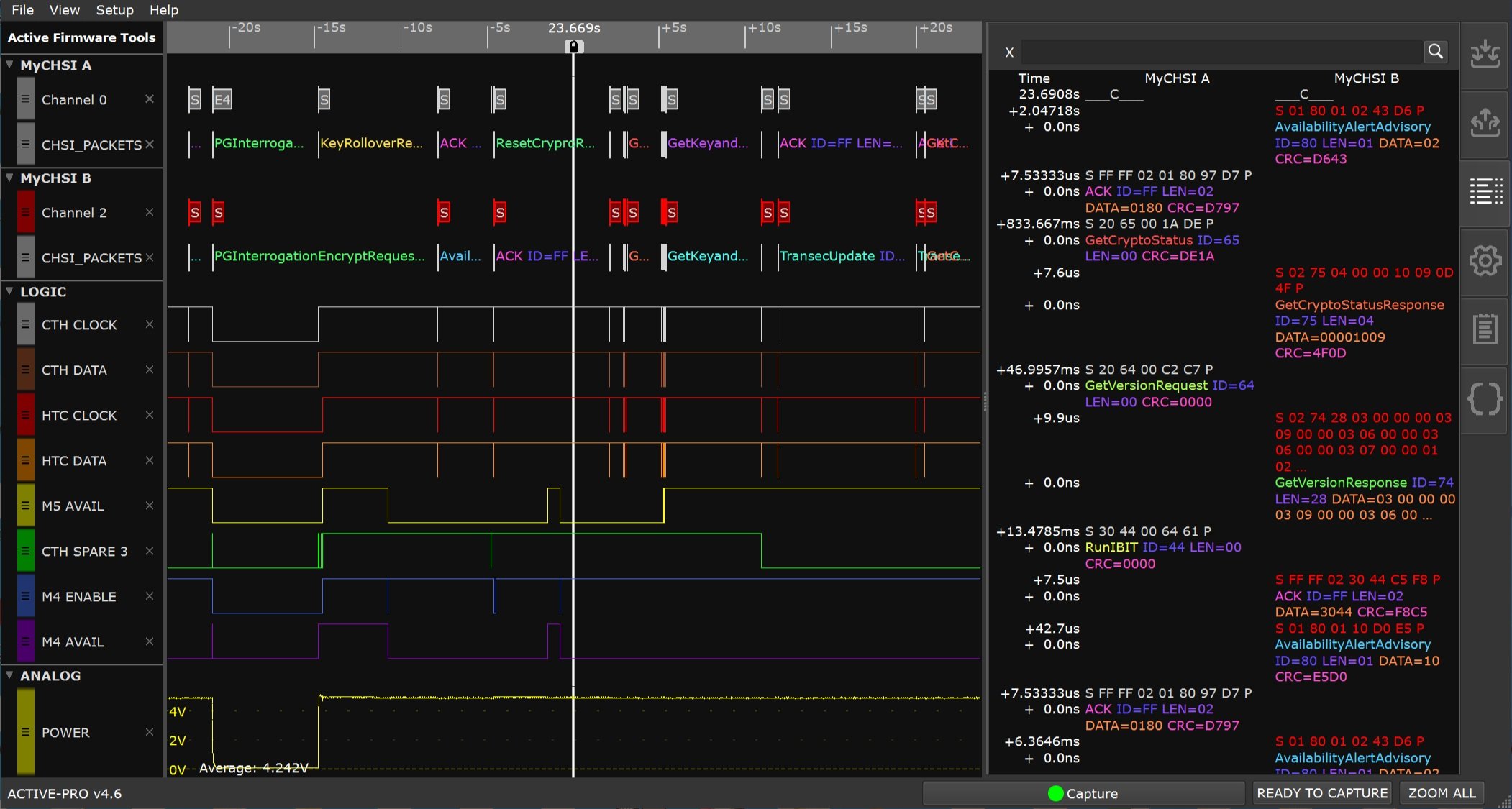Click the HTC CLOCK red color swatch

[x=25, y=415]
